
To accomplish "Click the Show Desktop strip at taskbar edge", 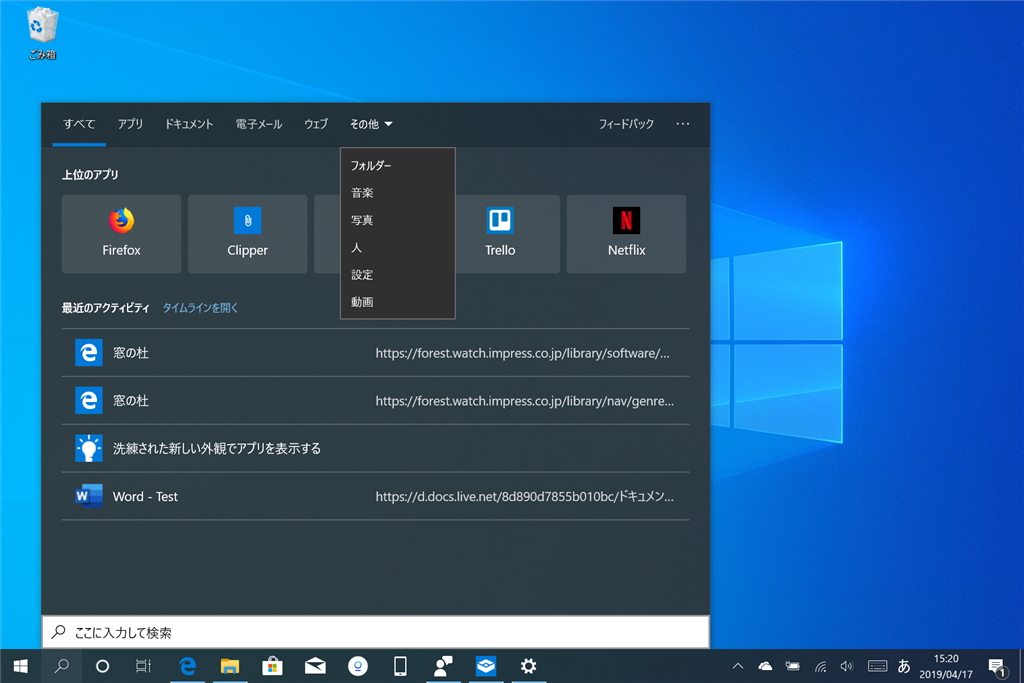I will click(x=1021, y=666).
